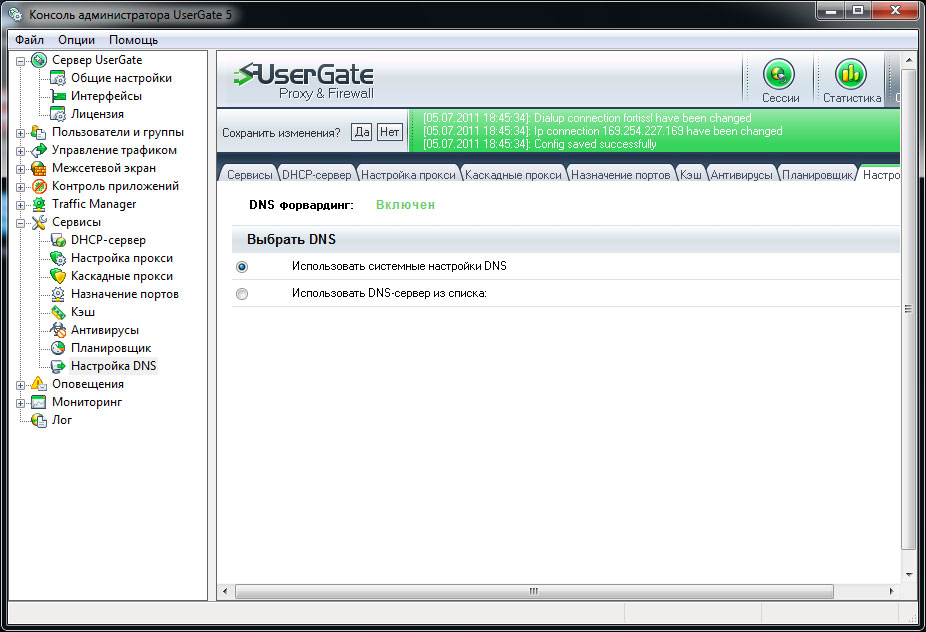This screenshot has height=632, width=926.
Task: Expand the Traffic Manager node
Action: (x=20, y=205)
